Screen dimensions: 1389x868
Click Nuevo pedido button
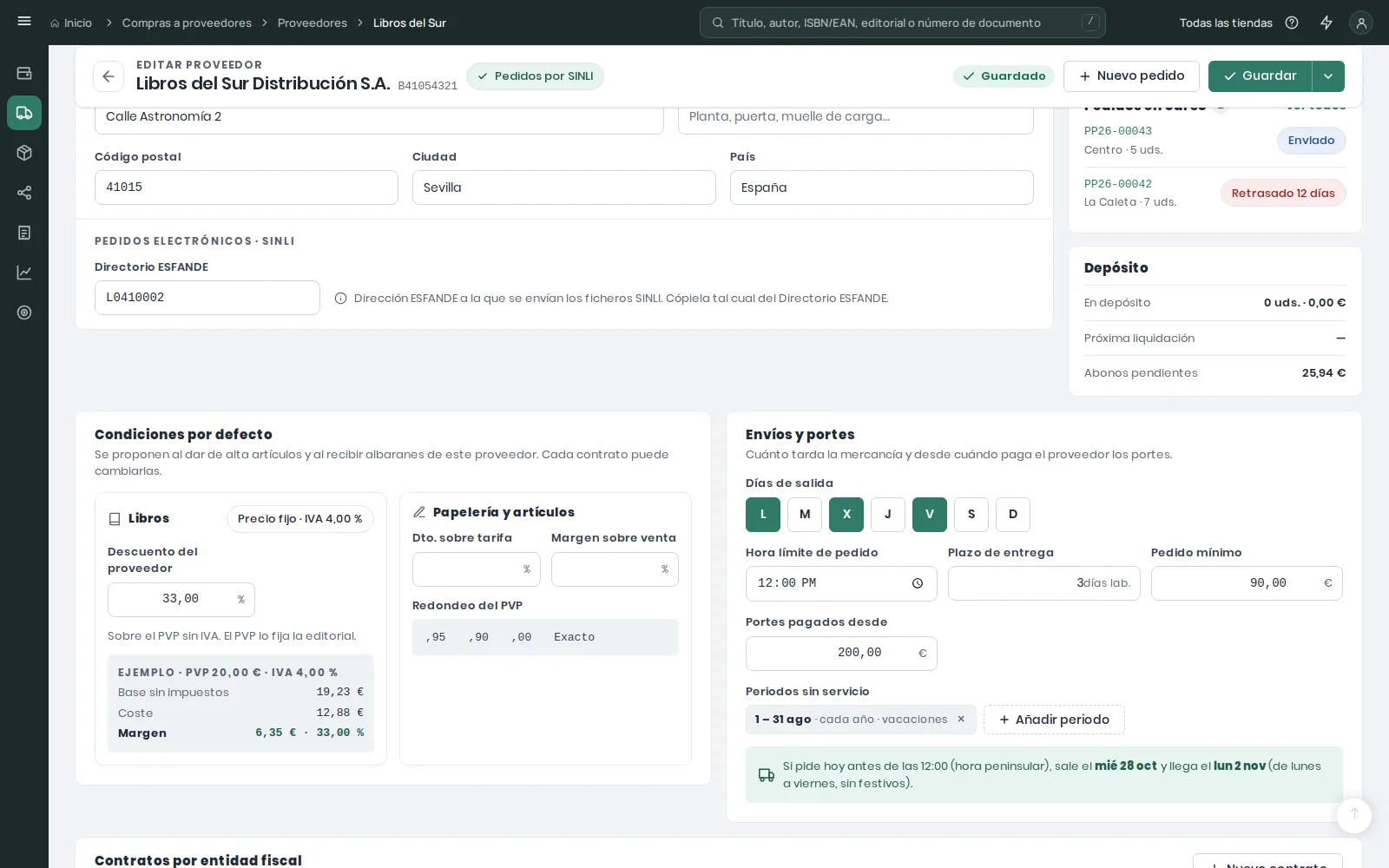[1131, 76]
